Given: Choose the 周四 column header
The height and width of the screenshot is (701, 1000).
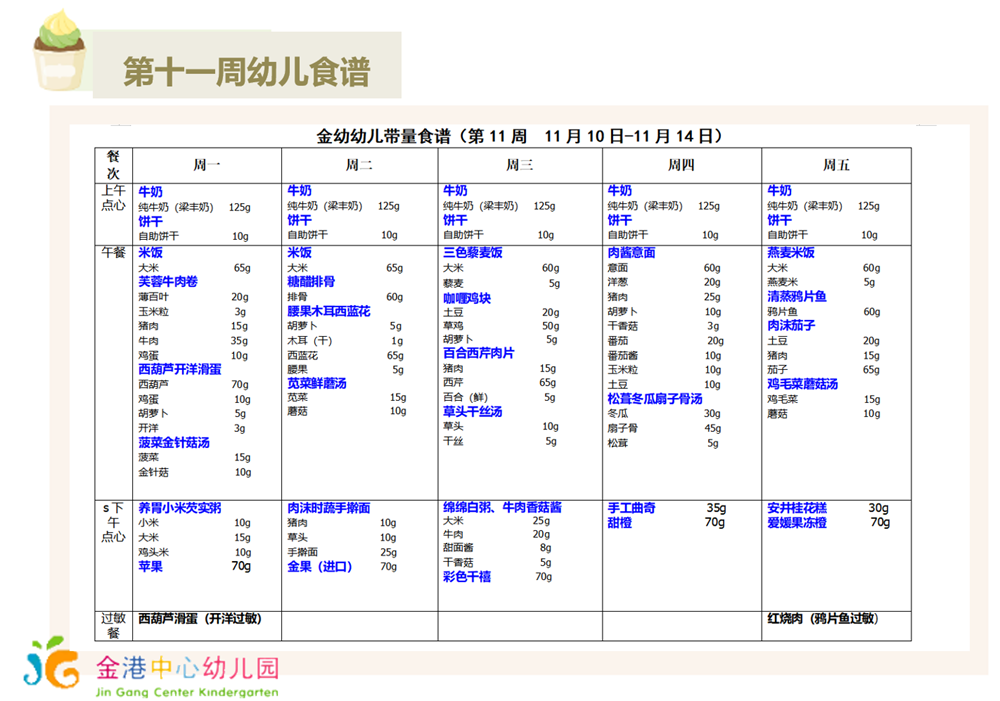Looking at the screenshot, I should pyautogui.click(x=681, y=165).
